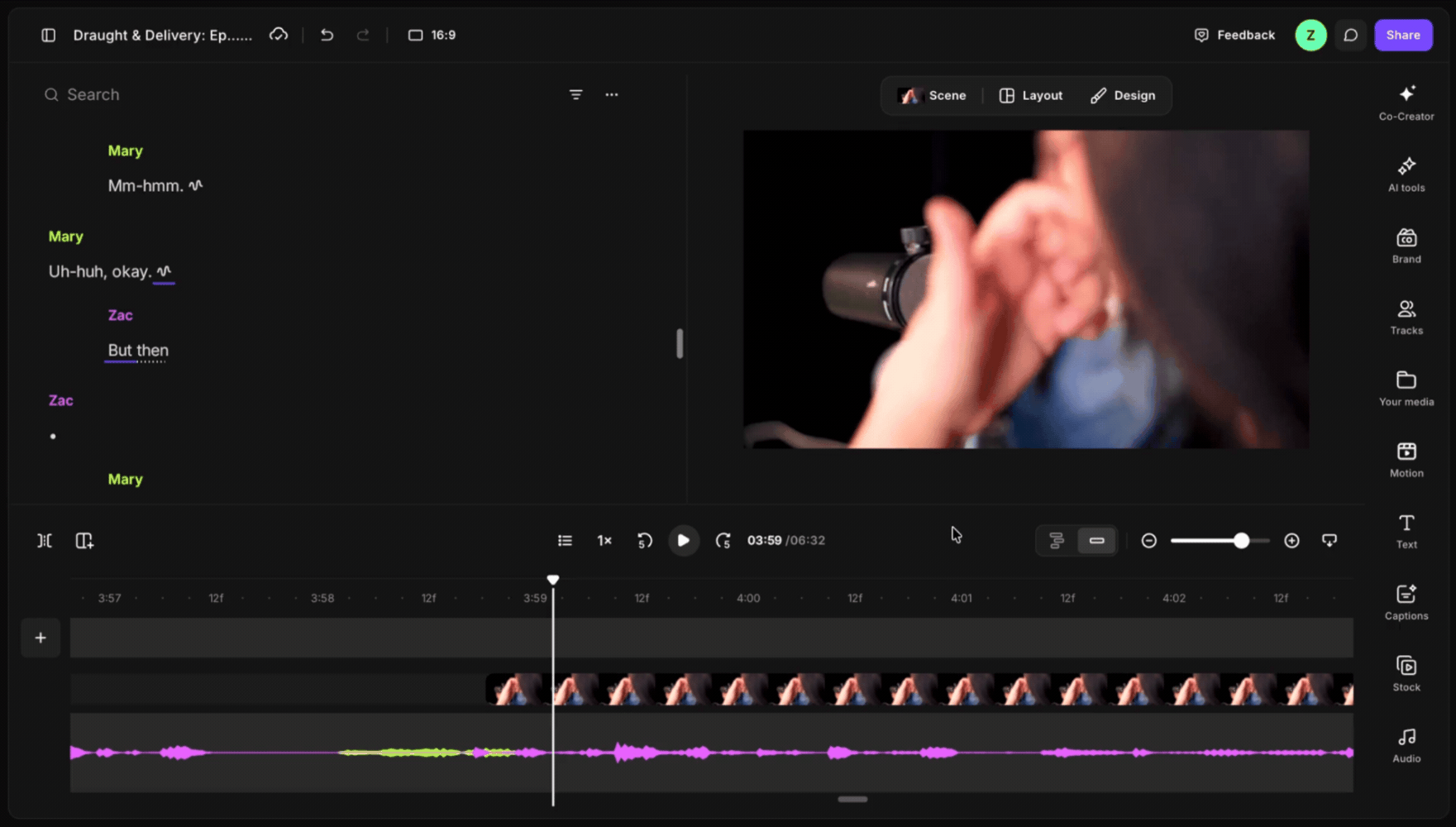This screenshot has height=827, width=1456.
Task: Click the timecode display 03:59
Action: pos(764,540)
